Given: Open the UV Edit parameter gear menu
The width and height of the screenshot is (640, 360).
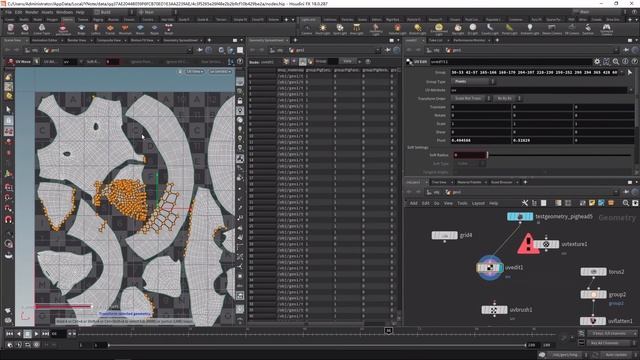Looking at the screenshot, I should coord(597,62).
